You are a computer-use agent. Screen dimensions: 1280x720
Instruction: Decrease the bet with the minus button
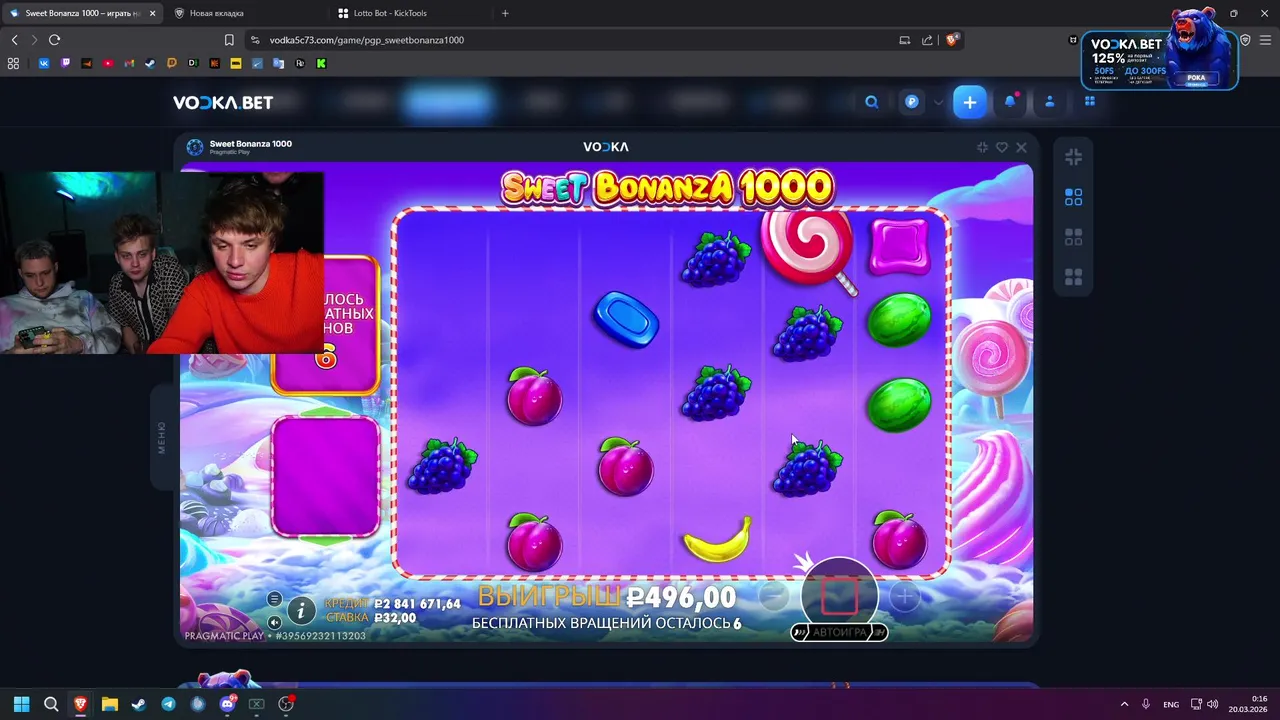click(774, 597)
